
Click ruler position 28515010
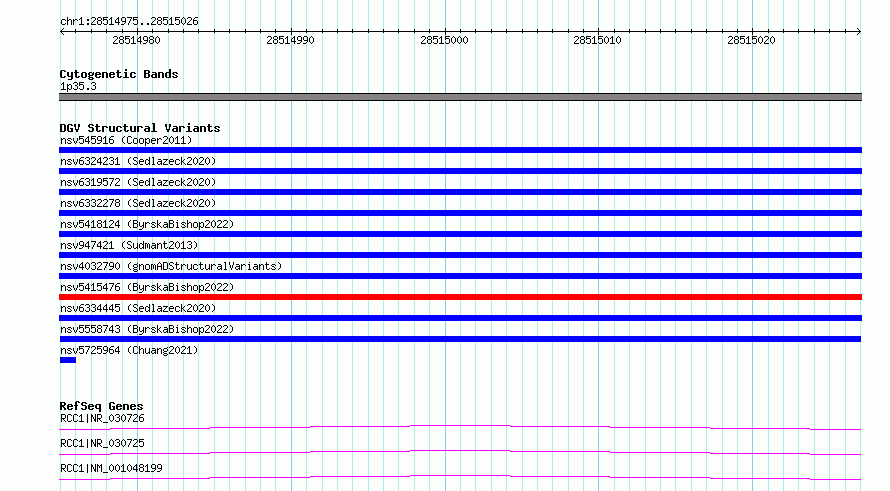597,40
